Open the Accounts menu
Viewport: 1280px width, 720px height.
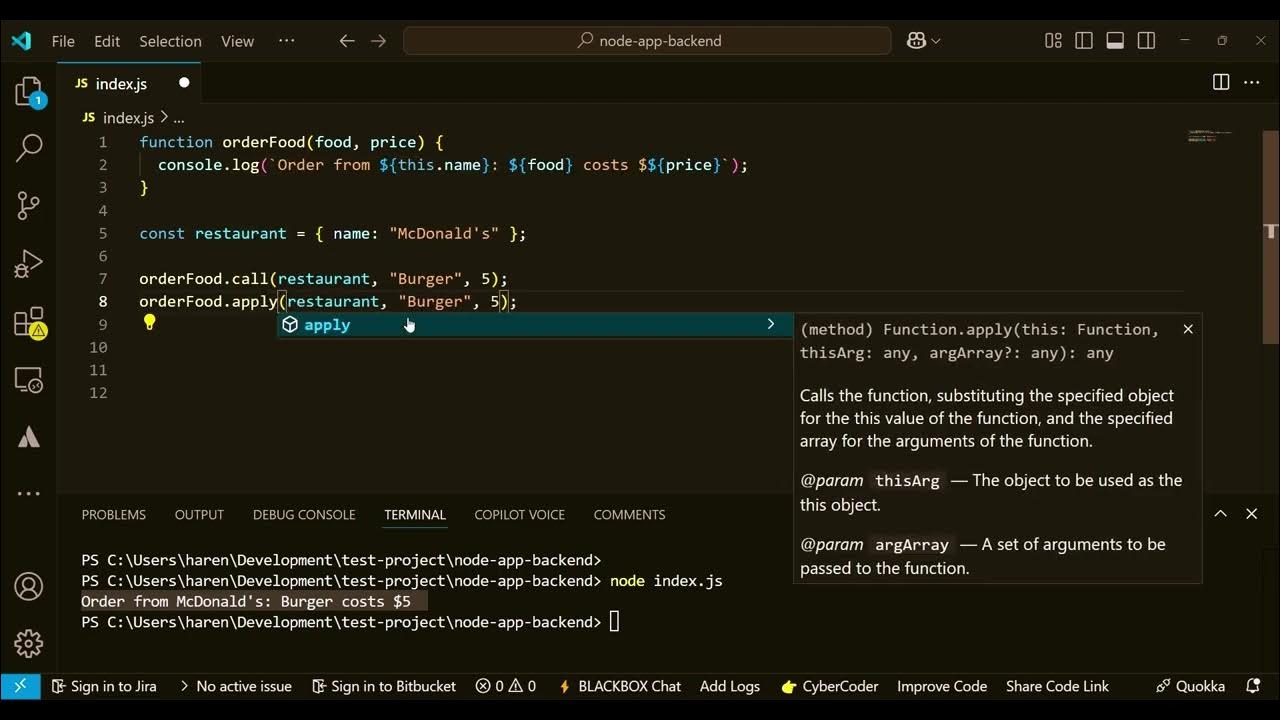(x=29, y=586)
